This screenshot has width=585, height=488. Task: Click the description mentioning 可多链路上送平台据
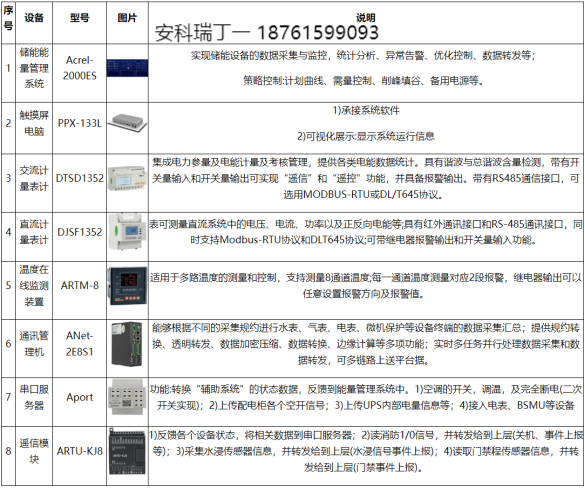[366, 344]
